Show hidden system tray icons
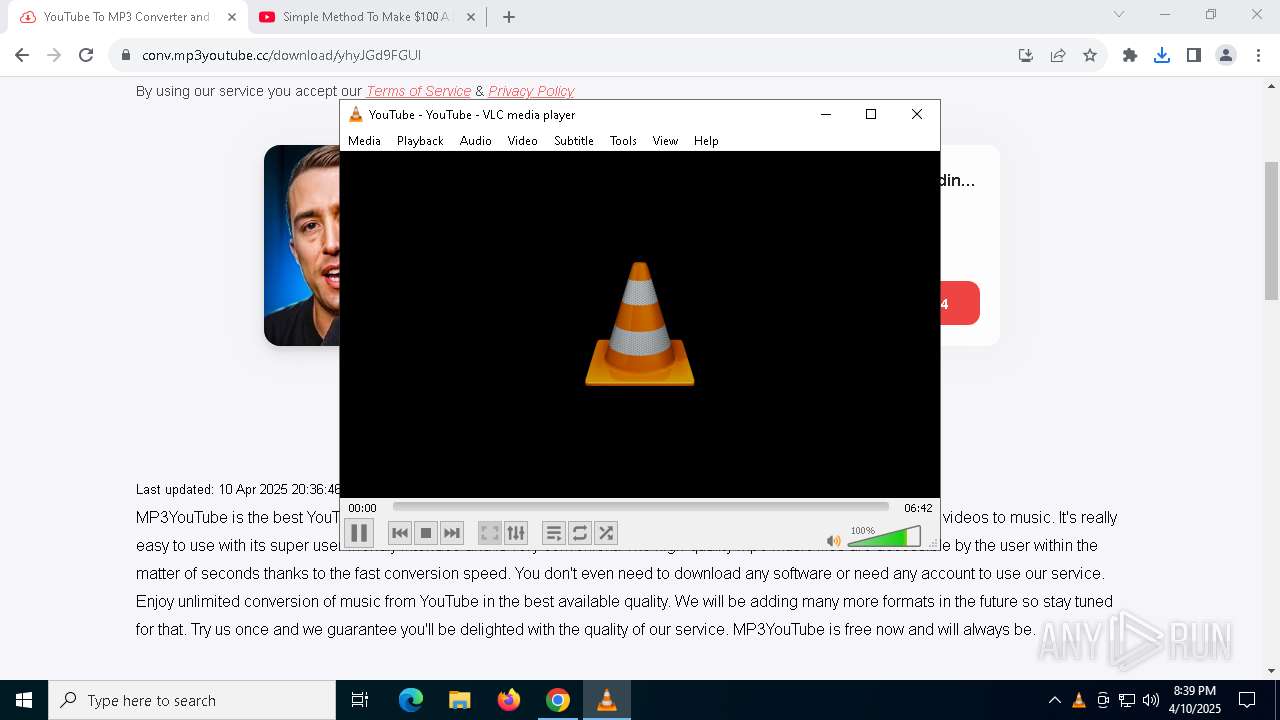 (1054, 700)
